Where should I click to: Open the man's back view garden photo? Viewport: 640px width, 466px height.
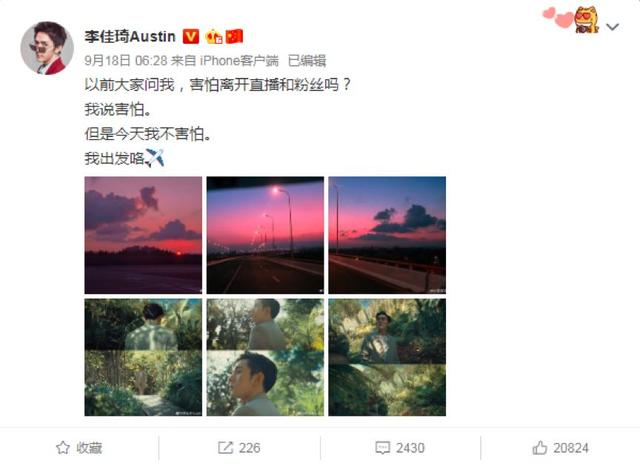pos(143,357)
